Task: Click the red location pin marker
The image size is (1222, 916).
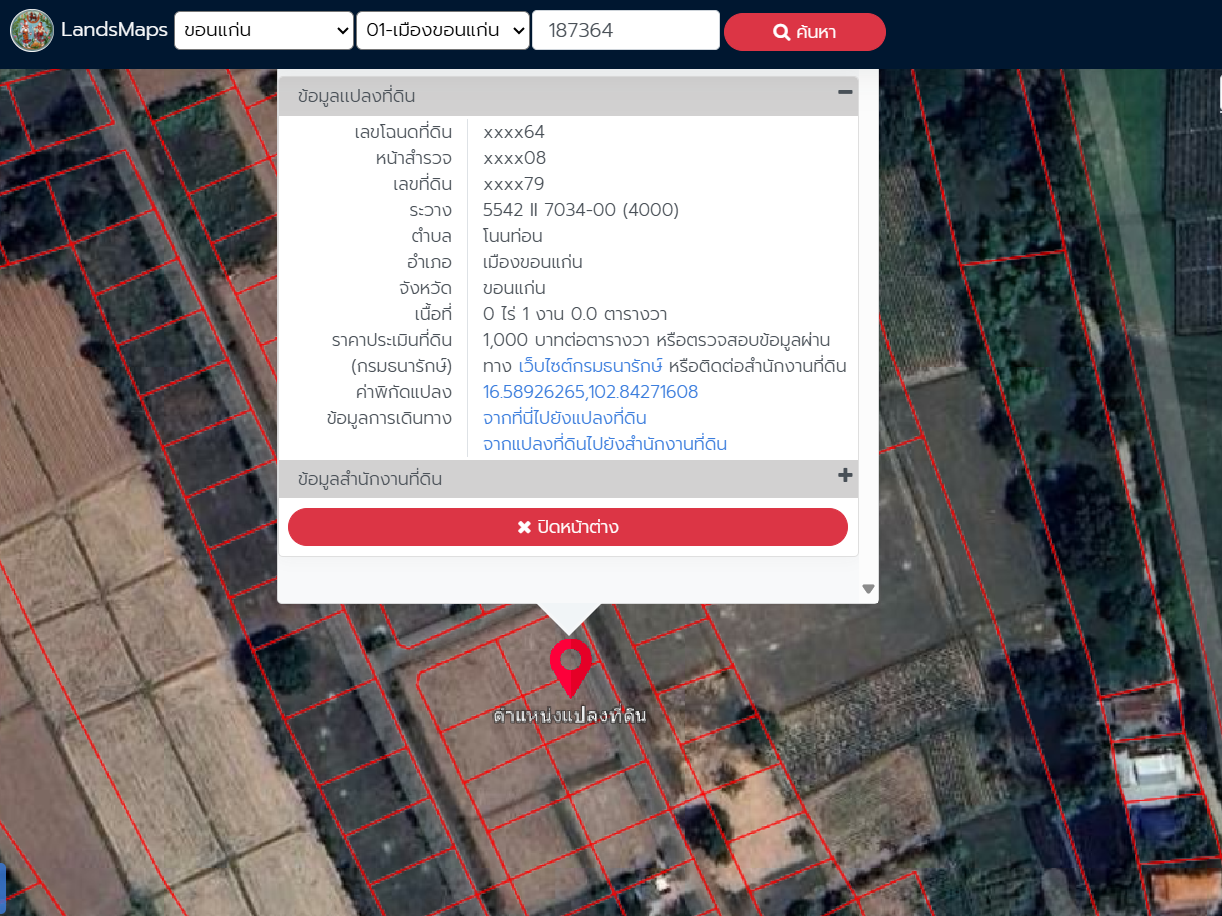Action: click(x=570, y=664)
